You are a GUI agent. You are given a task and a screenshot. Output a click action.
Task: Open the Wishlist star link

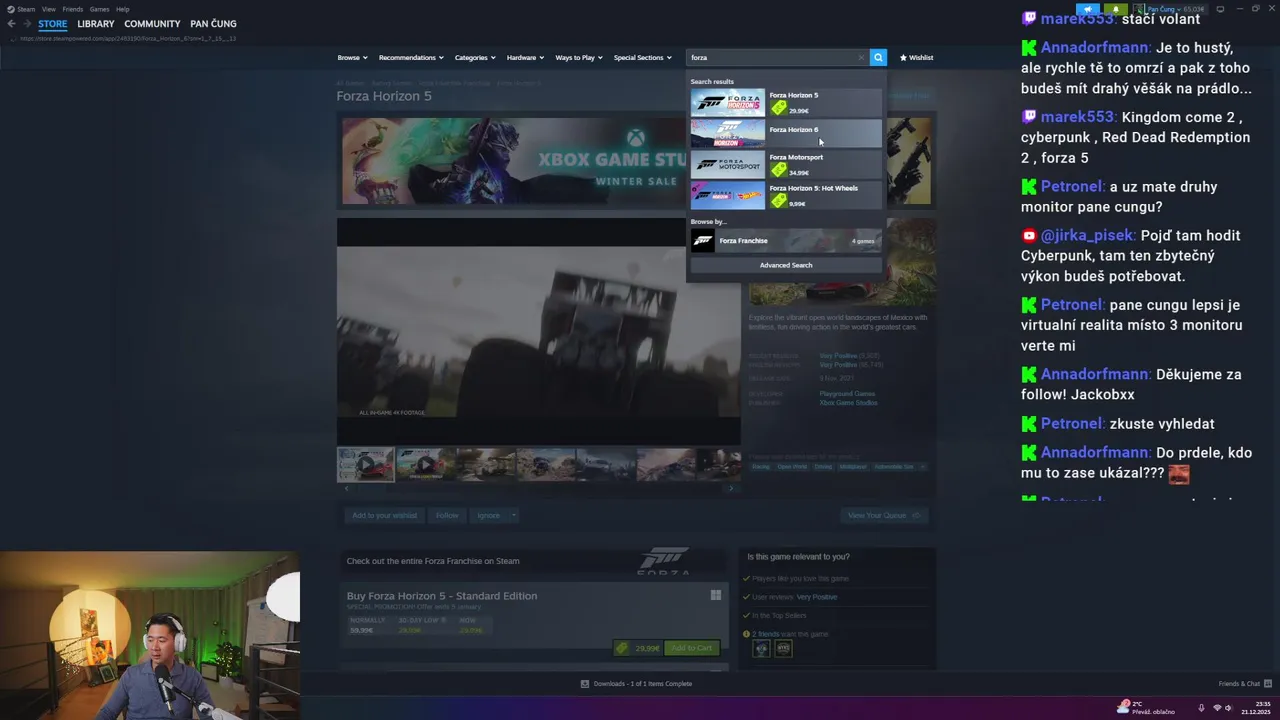[916, 58]
